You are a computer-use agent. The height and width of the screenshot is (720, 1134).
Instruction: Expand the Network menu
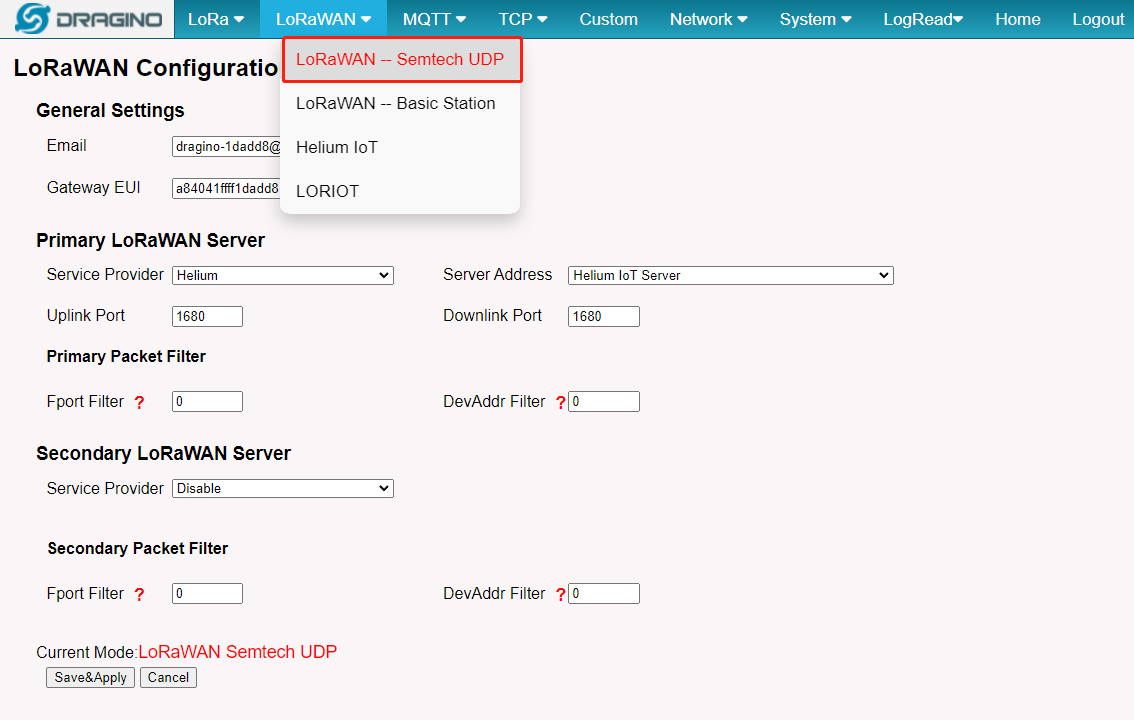pyautogui.click(x=708, y=20)
